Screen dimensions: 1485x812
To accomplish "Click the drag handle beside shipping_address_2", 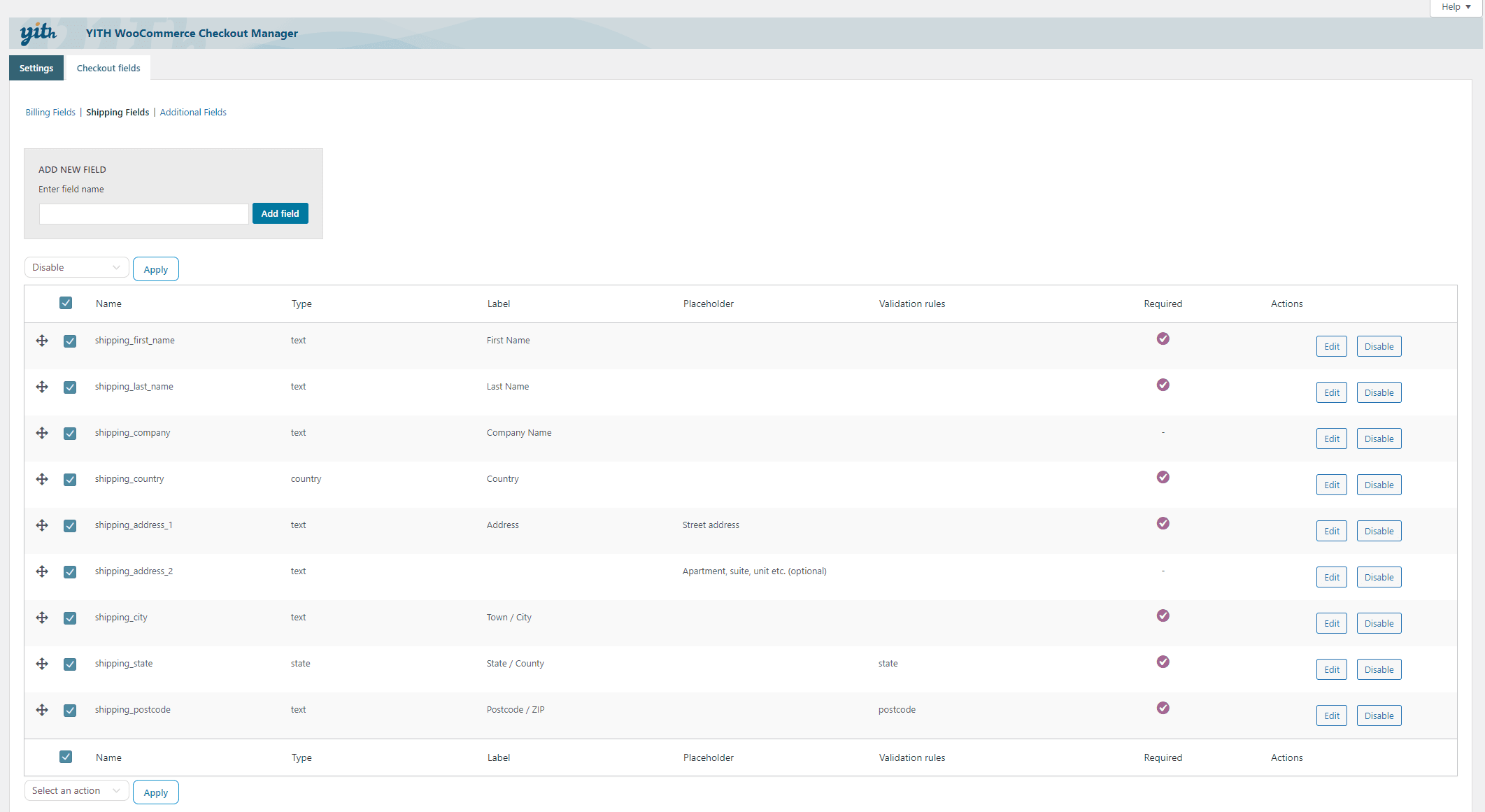I will pos(42,571).
